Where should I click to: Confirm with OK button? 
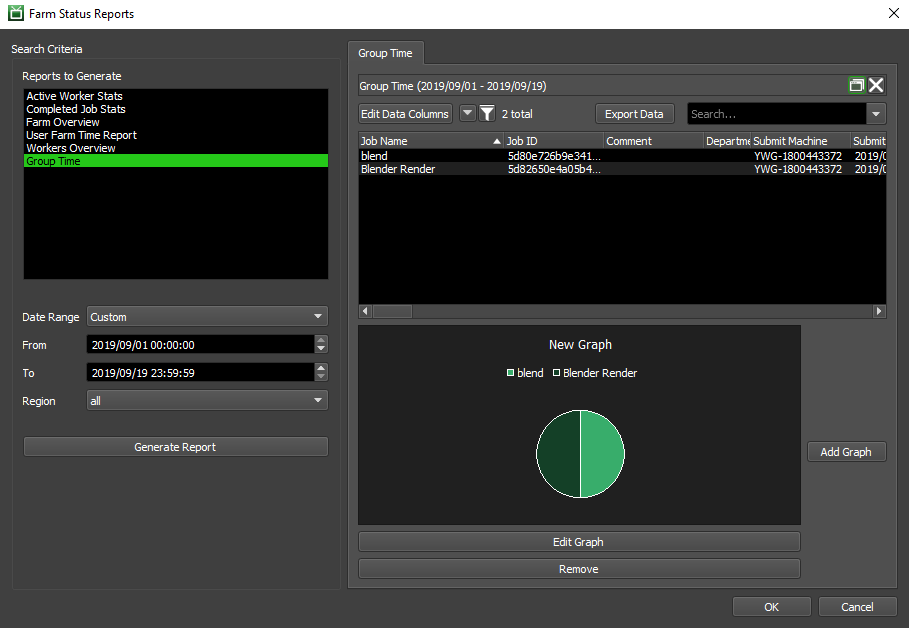click(772, 607)
